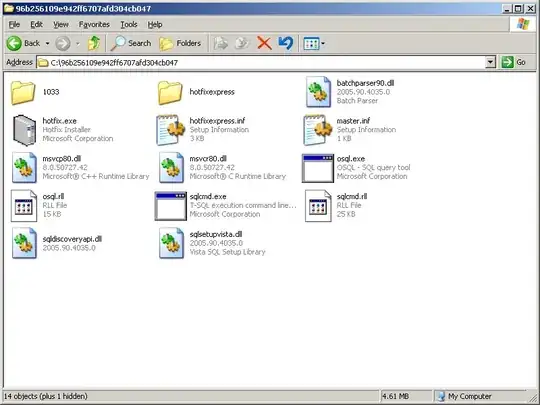Open the Favorites menu
The width and height of the screenshot is (540, 405).
94,24
